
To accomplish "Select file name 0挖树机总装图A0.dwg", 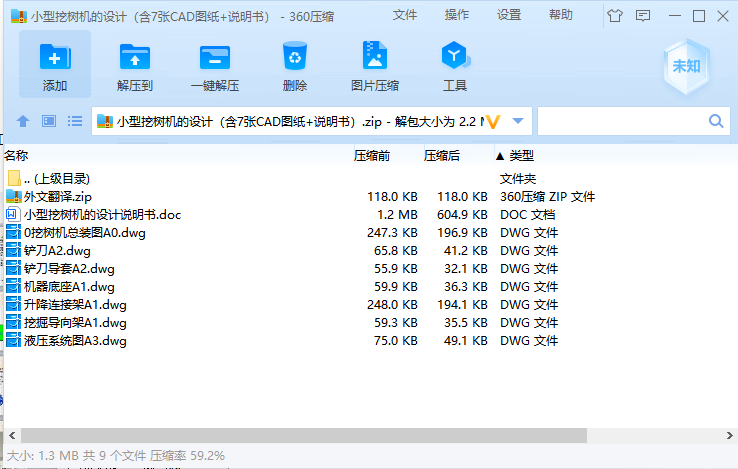I will 85,232.
